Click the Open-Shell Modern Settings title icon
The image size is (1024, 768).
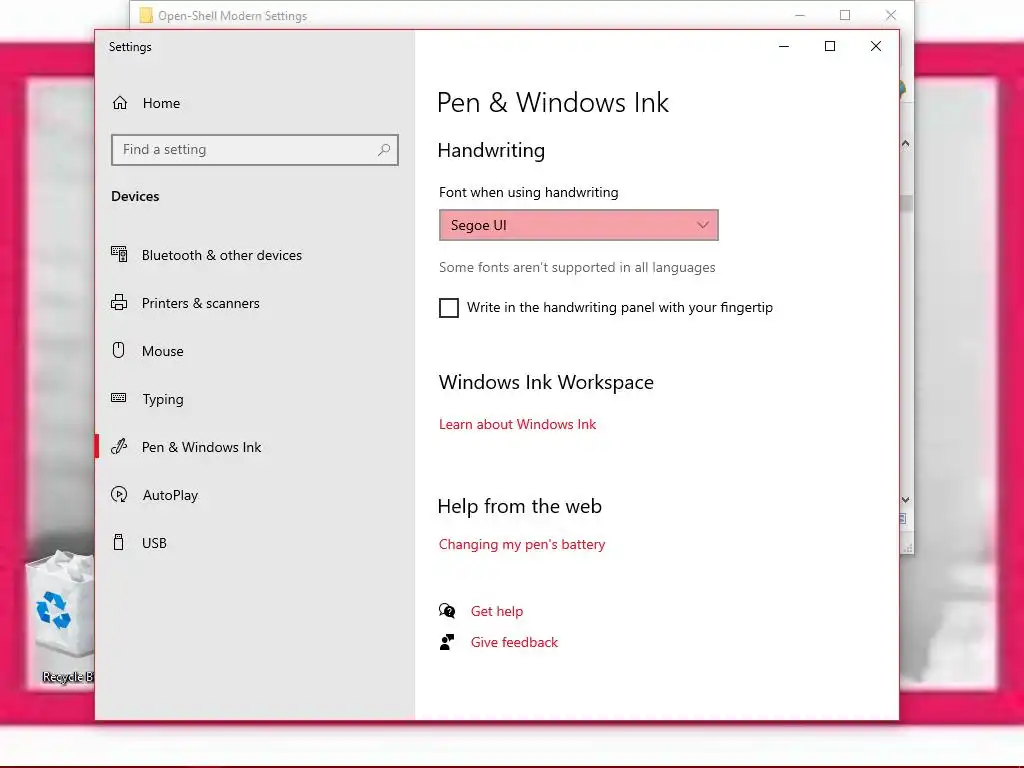[x=146, y=15]
